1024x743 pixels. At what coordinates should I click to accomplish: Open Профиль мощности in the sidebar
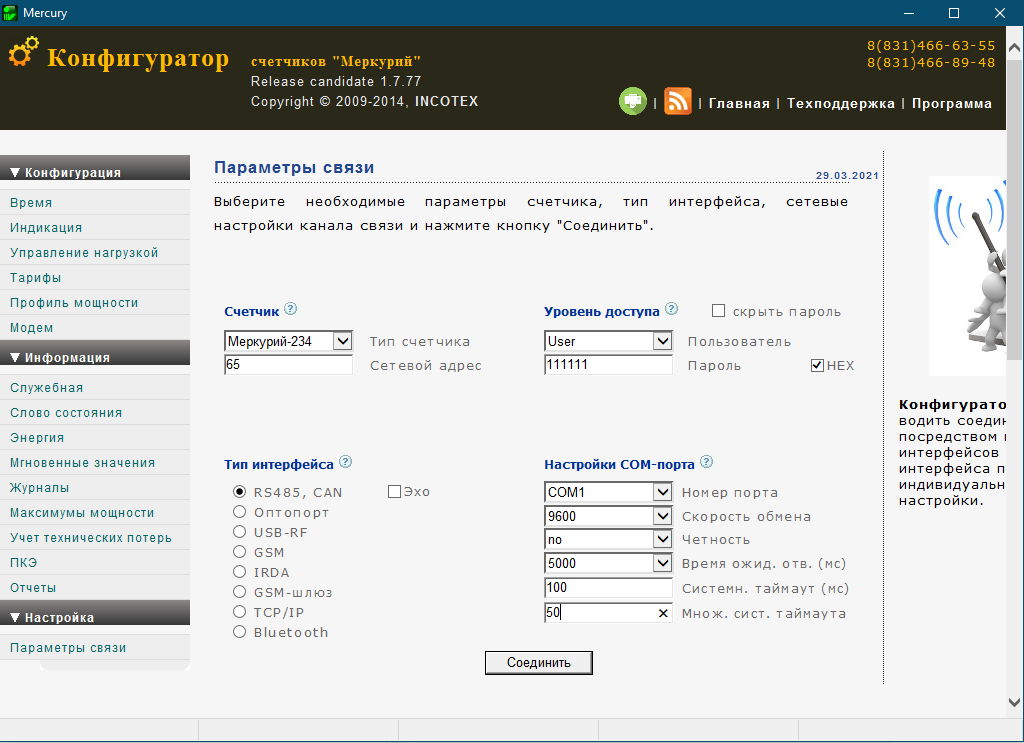(95, 302)
